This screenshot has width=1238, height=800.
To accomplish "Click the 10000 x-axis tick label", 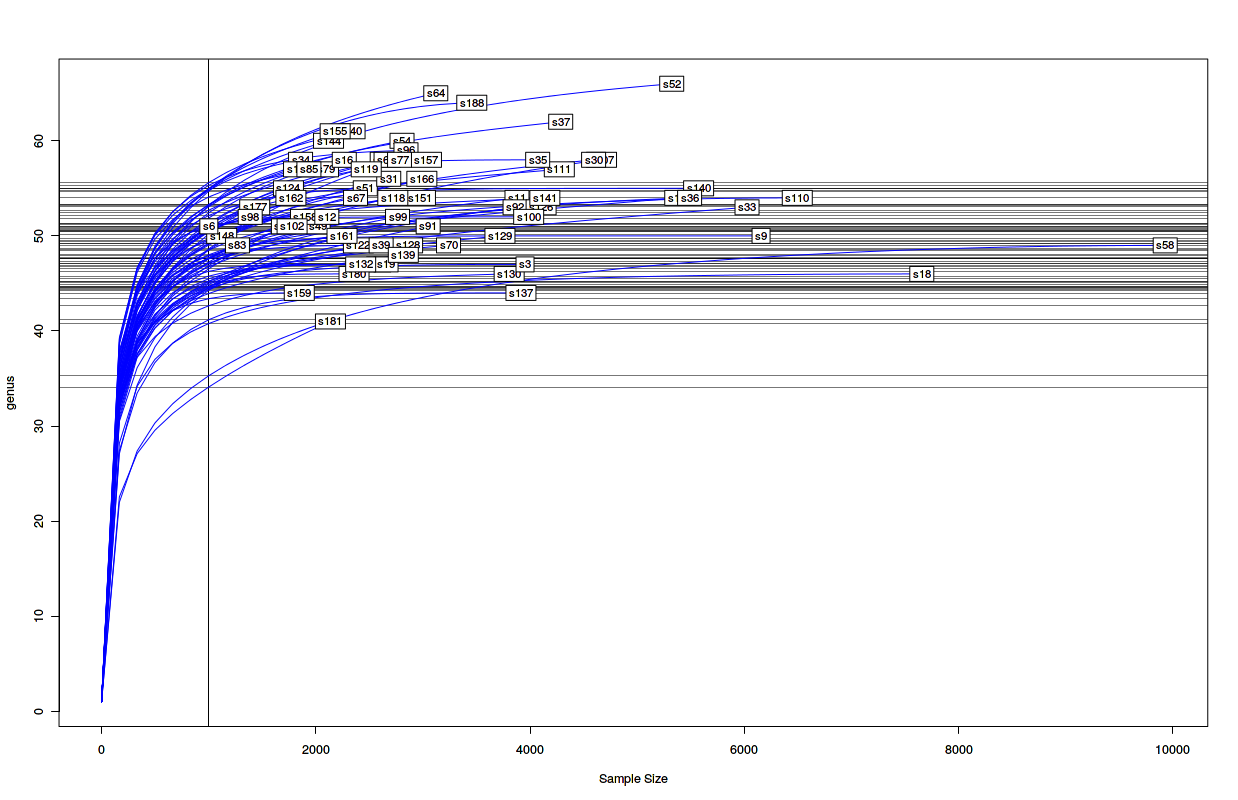I will [x=1172, y=749].
